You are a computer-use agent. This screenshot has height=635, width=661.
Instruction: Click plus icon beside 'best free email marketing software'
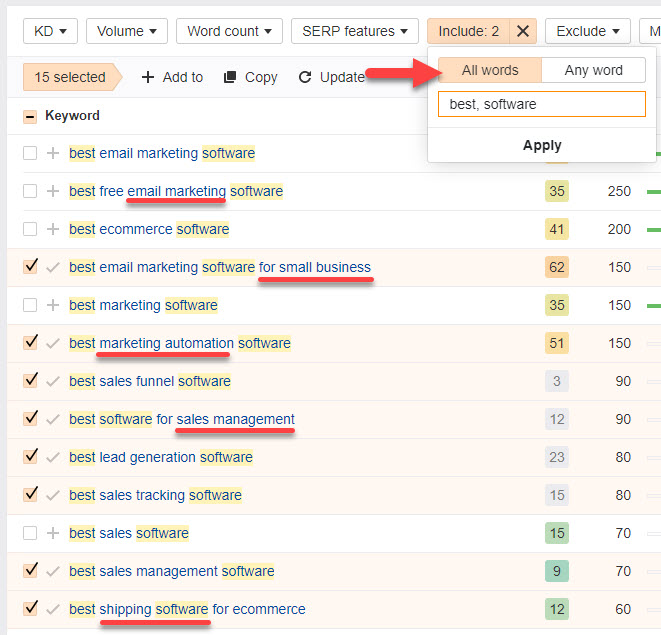[53, 191]
